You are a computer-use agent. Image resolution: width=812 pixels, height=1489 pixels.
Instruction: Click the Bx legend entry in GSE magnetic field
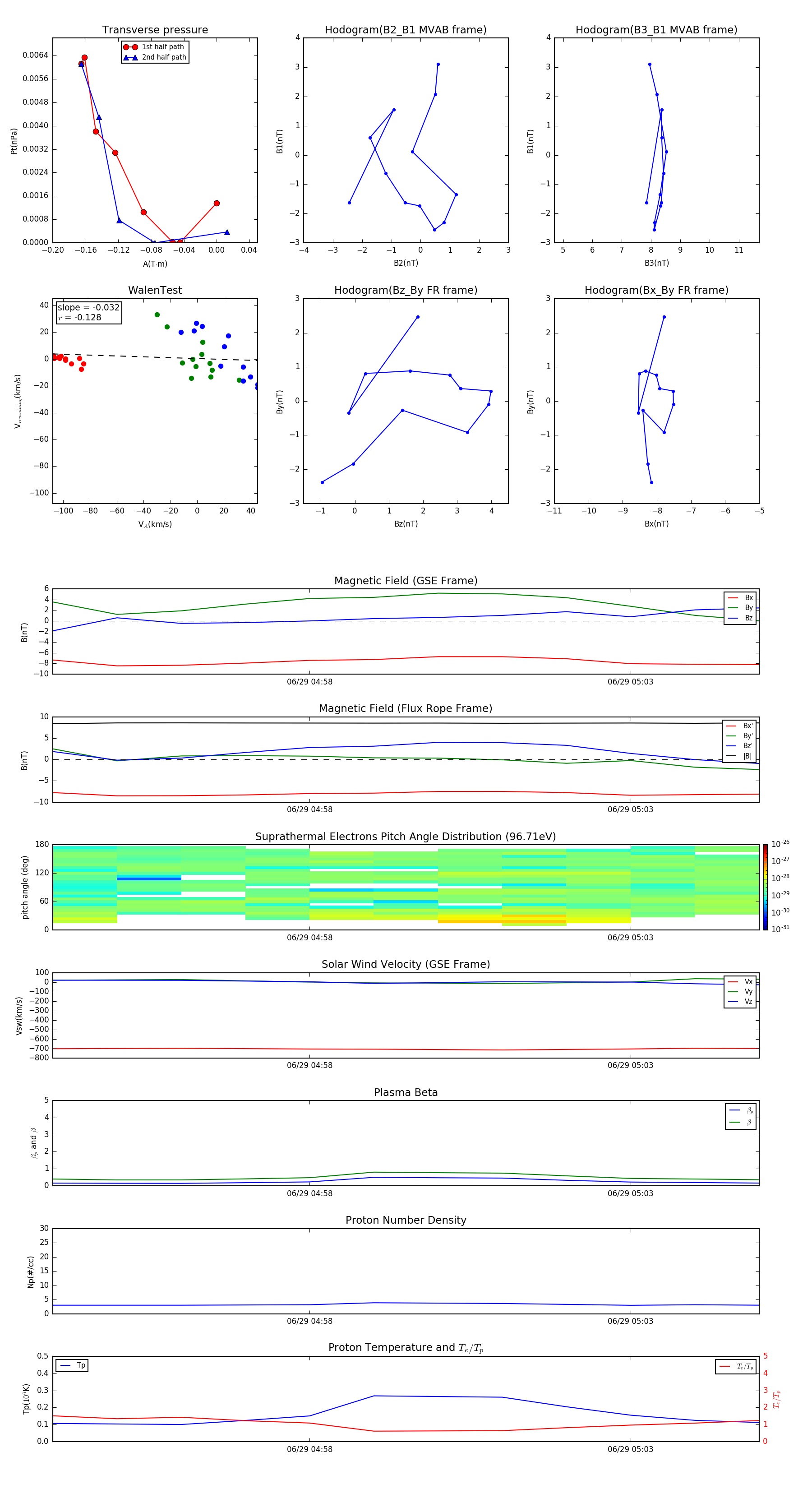click(x=740, y=598)
